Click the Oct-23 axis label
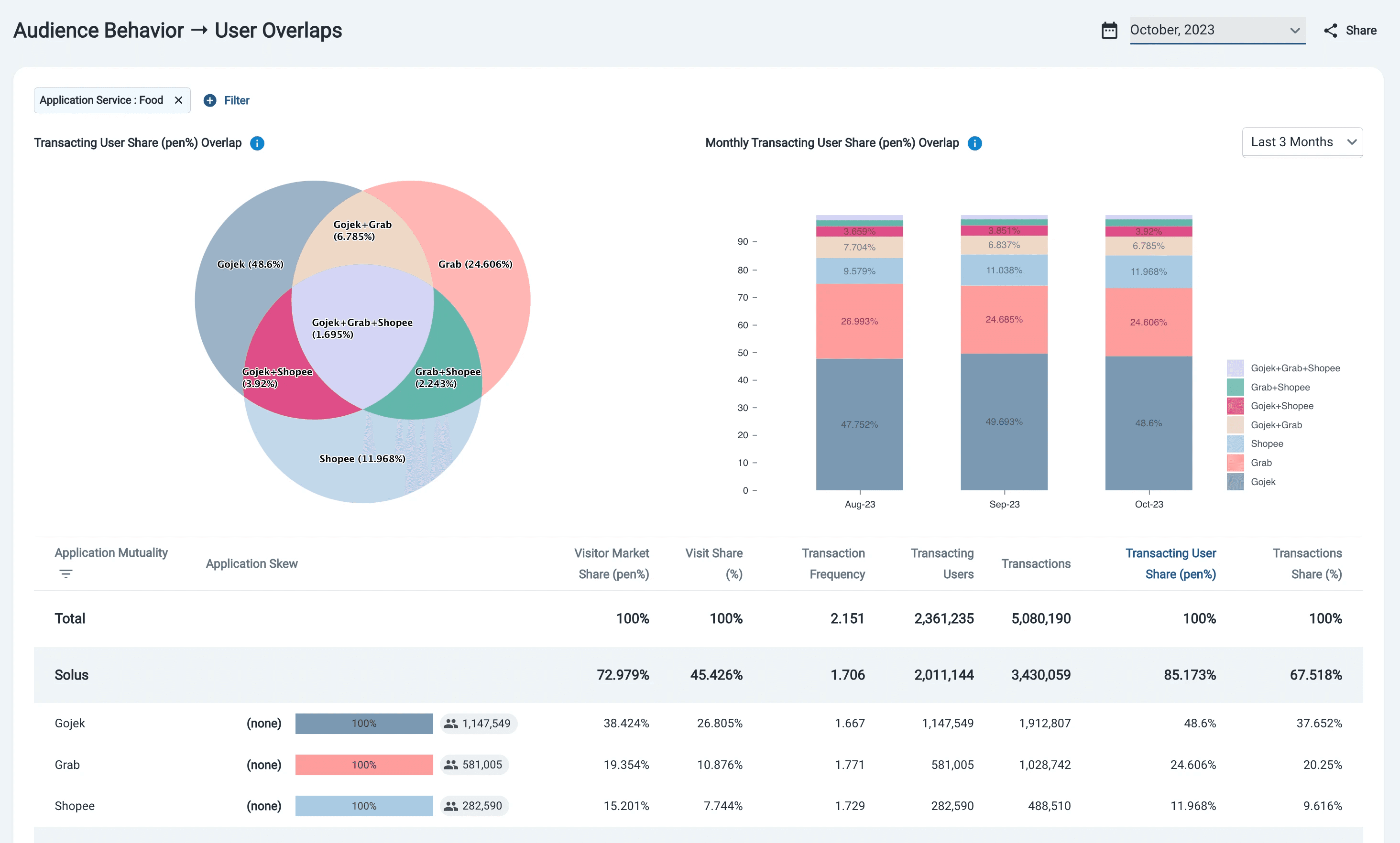This screenshot has height=843, width=1400. coord(1149,505)
